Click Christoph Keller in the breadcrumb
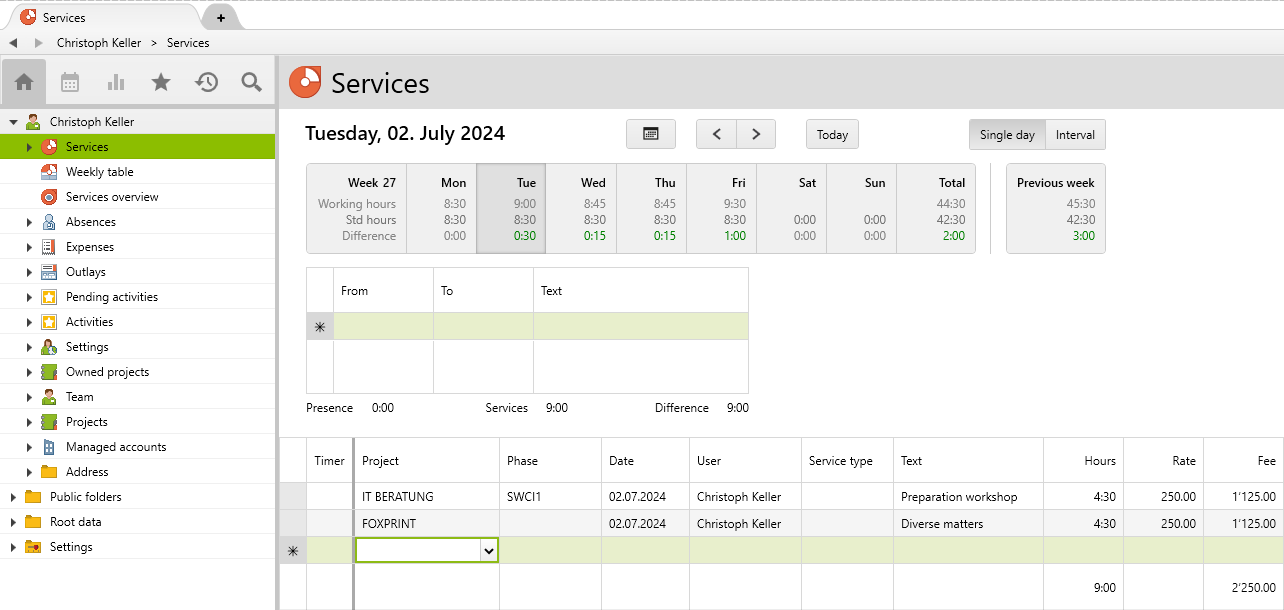Image resolution: width=1284 pixels, height=610 pixels. [99, 43]
